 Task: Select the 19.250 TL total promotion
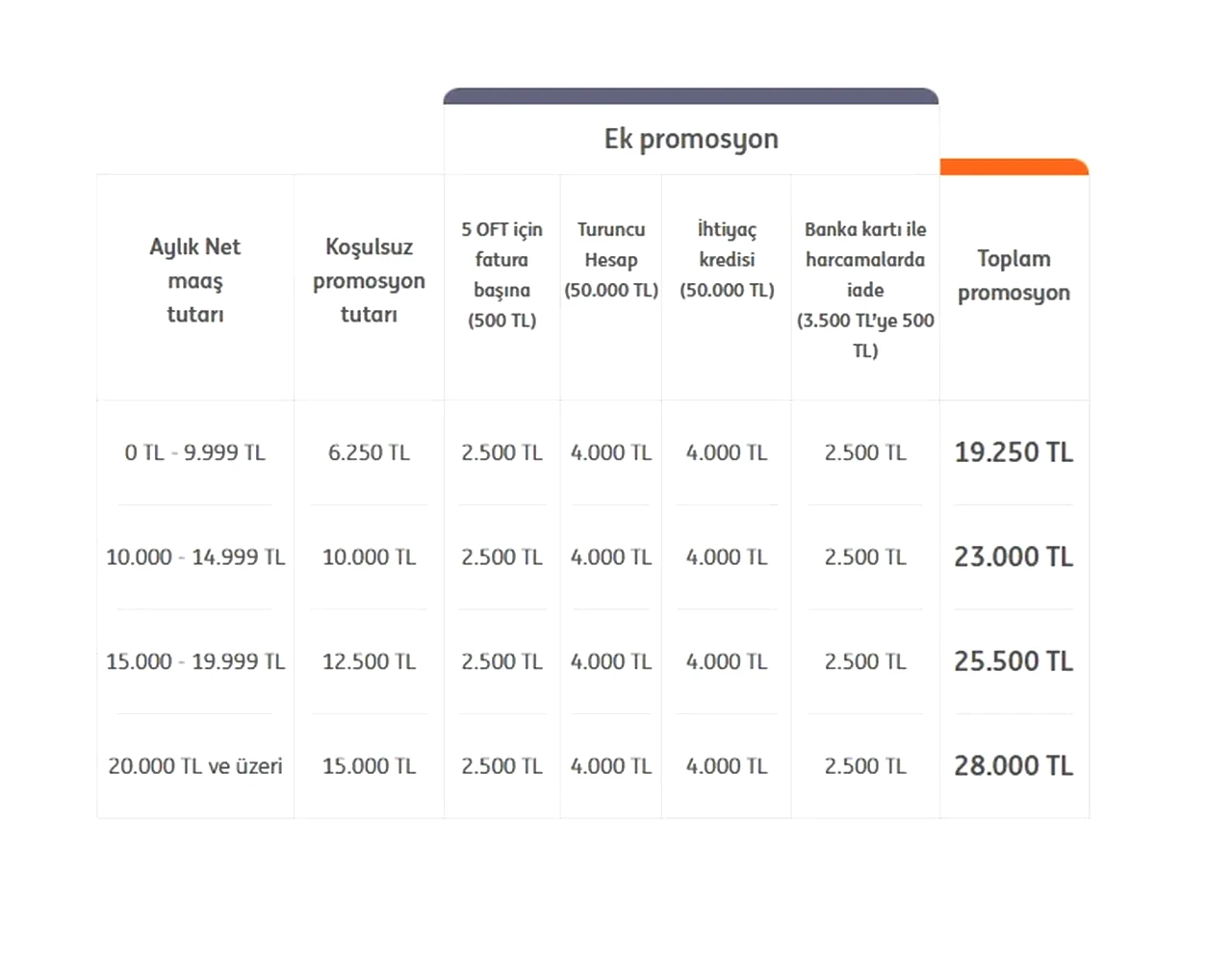(1014, 452)
